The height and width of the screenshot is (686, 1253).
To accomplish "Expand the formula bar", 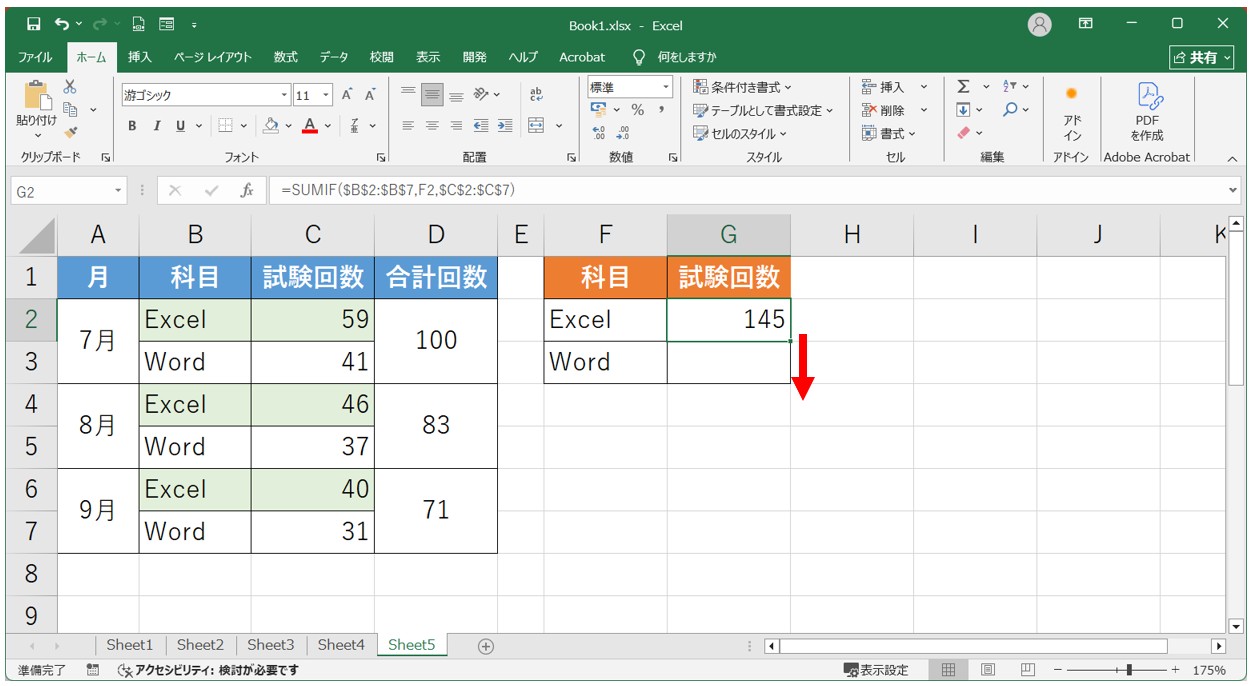I will click(x=1231, y=190).
